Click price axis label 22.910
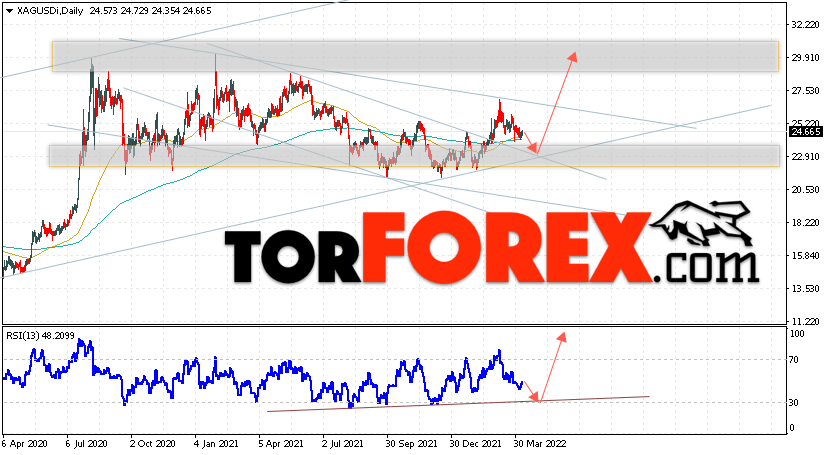Image resolution: width=827 pixels, height=455 pixels. (806, 157)
